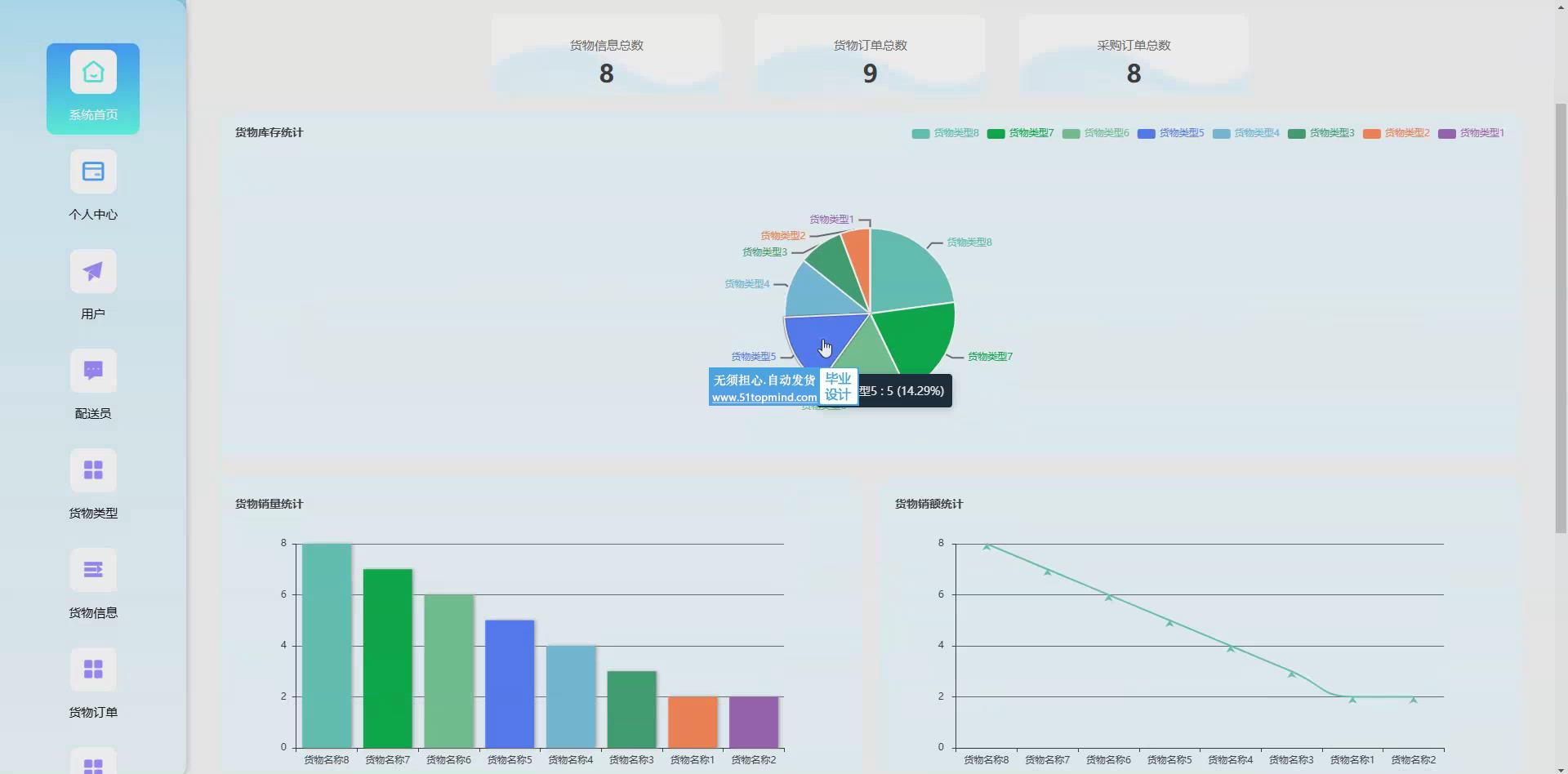The height and width of the screenshot is (774, 1568).
Task: Open the 货物信息 list icon
Action: click(93, 571)
